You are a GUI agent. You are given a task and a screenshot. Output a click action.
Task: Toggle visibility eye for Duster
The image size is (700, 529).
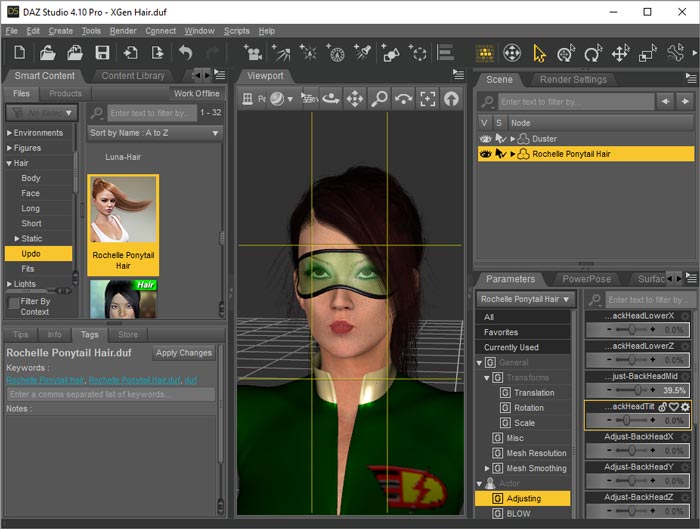click(485, 139)
